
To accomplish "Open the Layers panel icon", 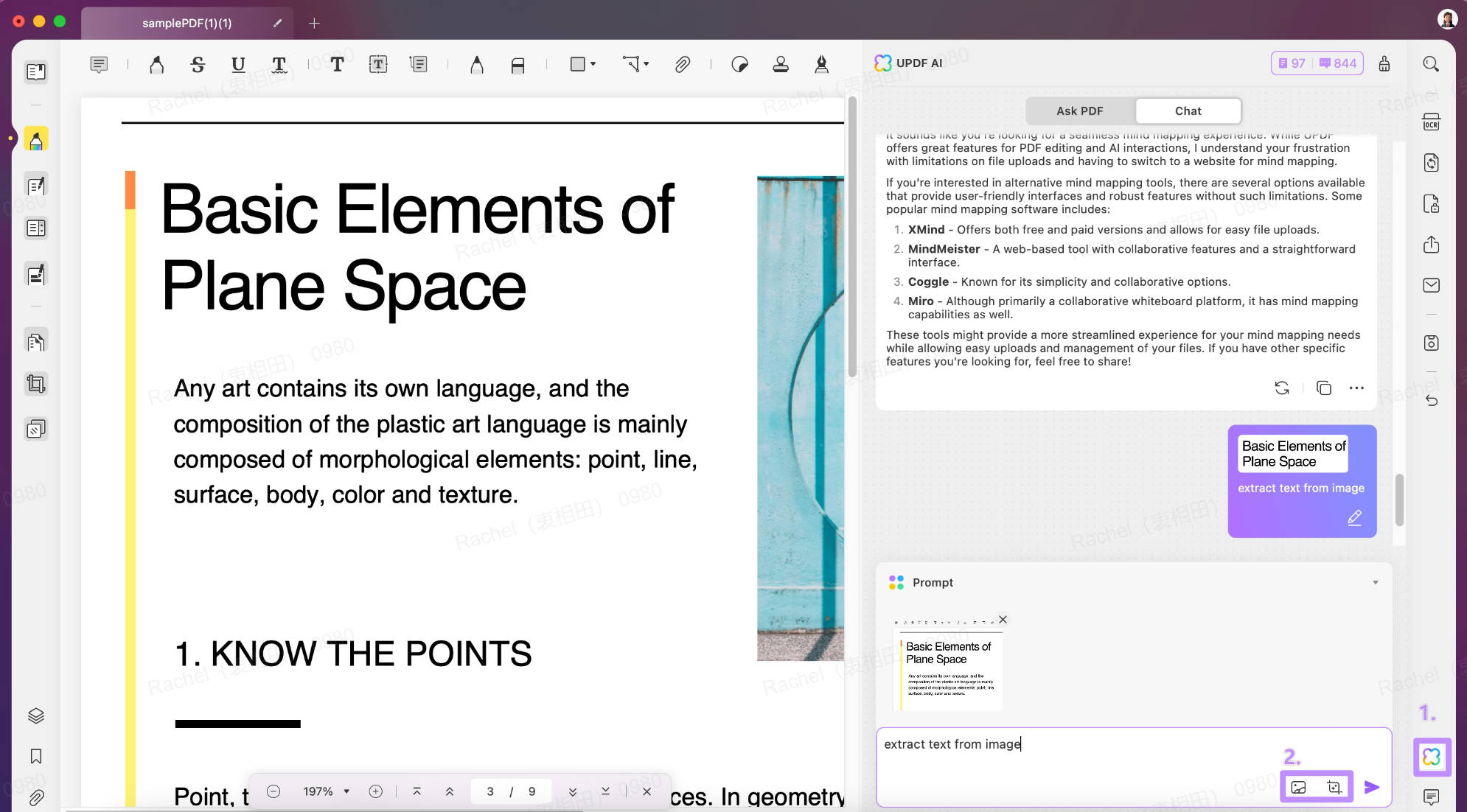I will (x=36, y=715).
